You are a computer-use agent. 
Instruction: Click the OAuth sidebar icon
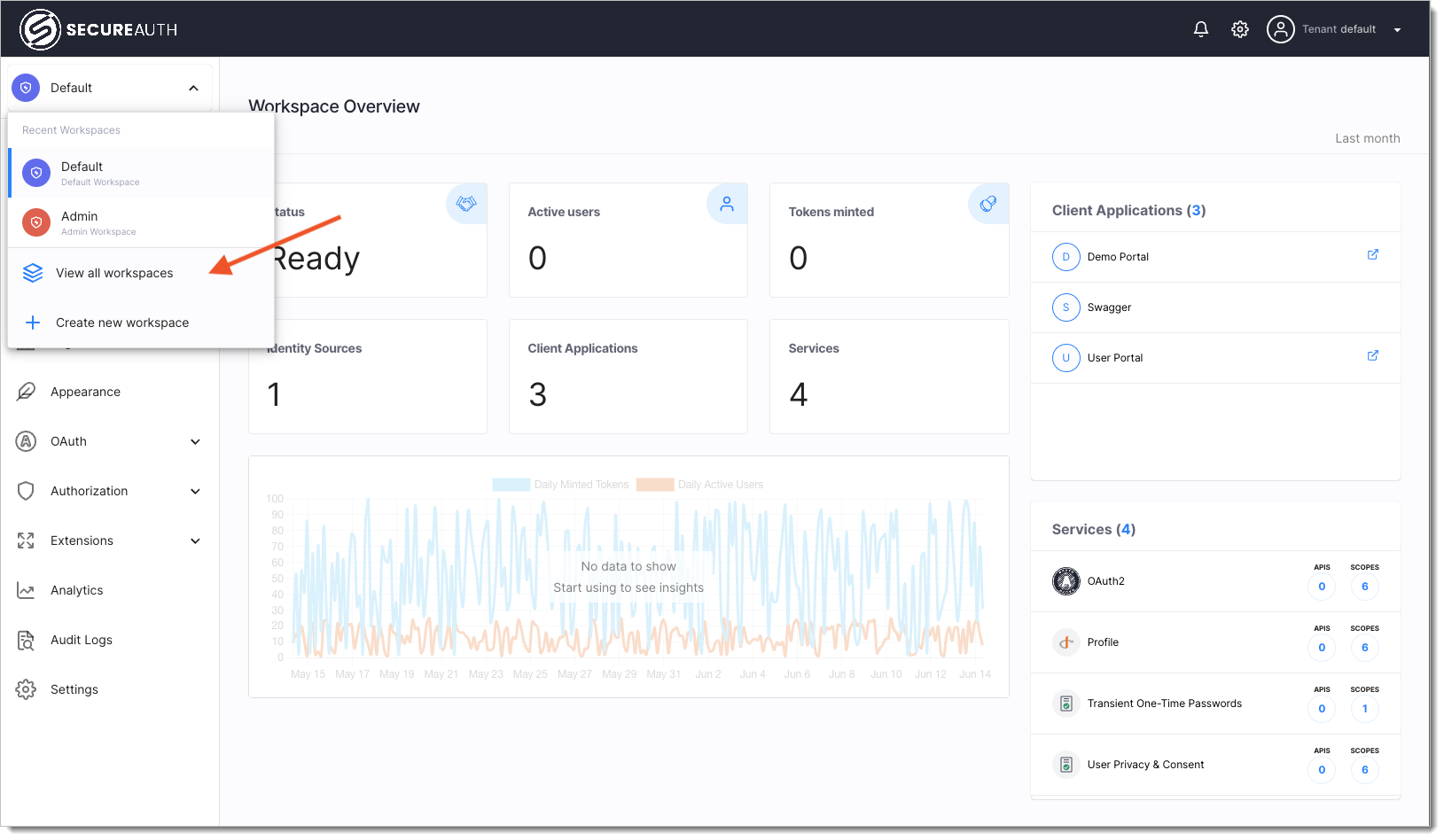click(26, 441)
